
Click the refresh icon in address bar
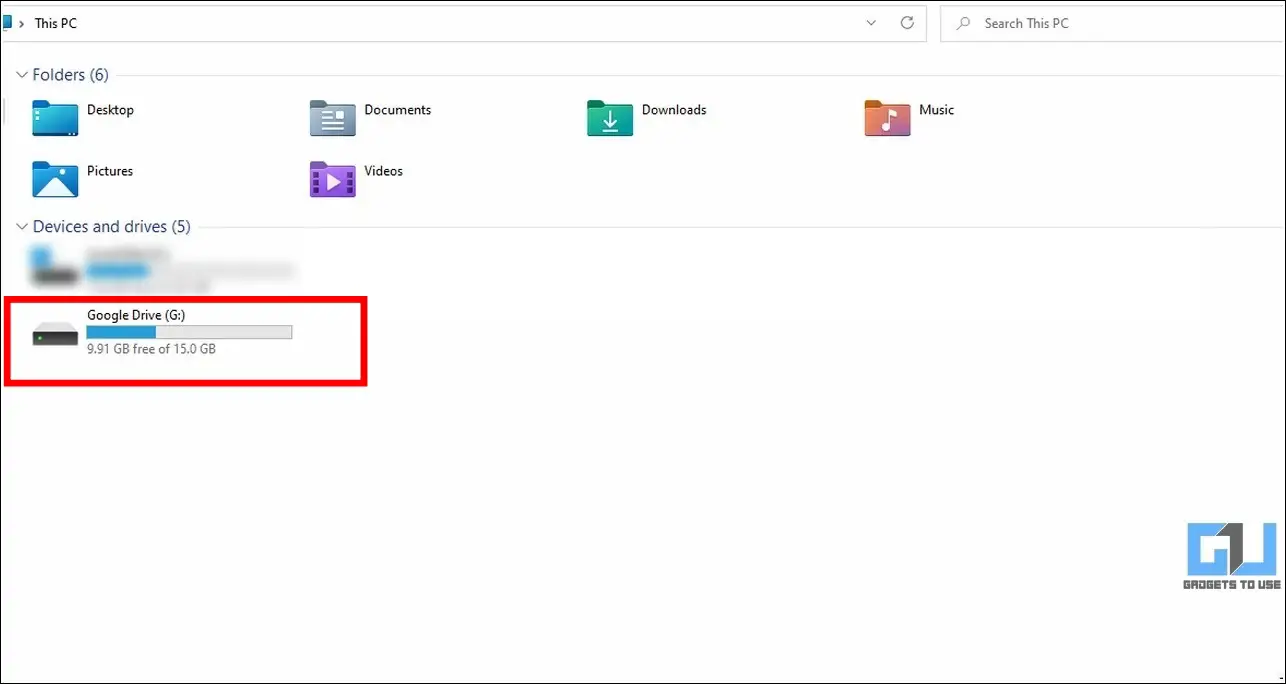[907, 23]
